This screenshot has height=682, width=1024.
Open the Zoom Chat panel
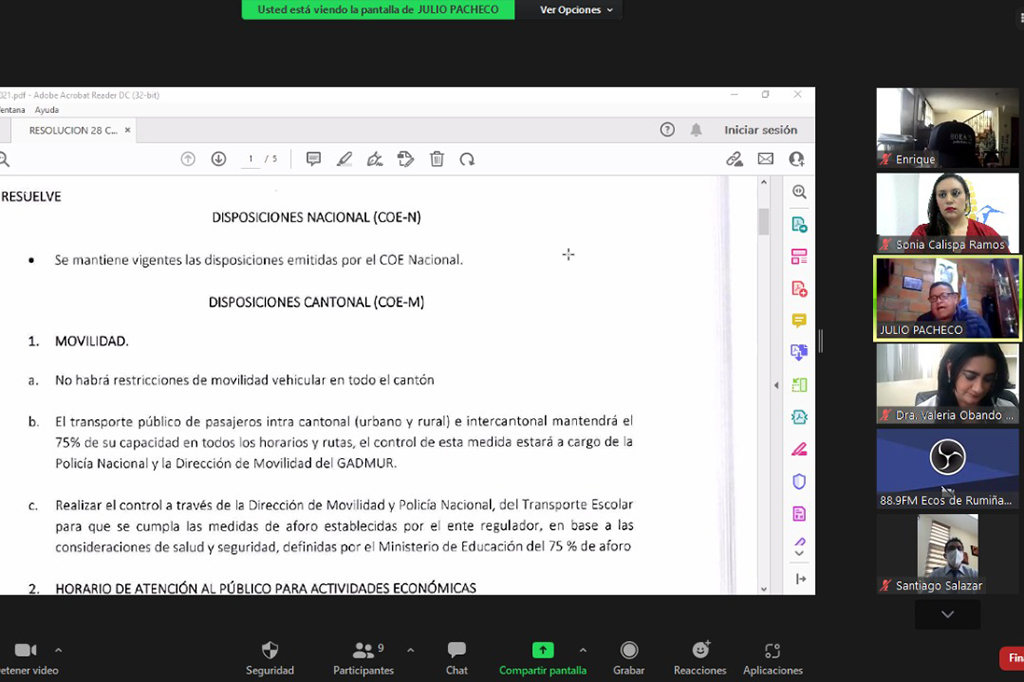coord(457,651)
